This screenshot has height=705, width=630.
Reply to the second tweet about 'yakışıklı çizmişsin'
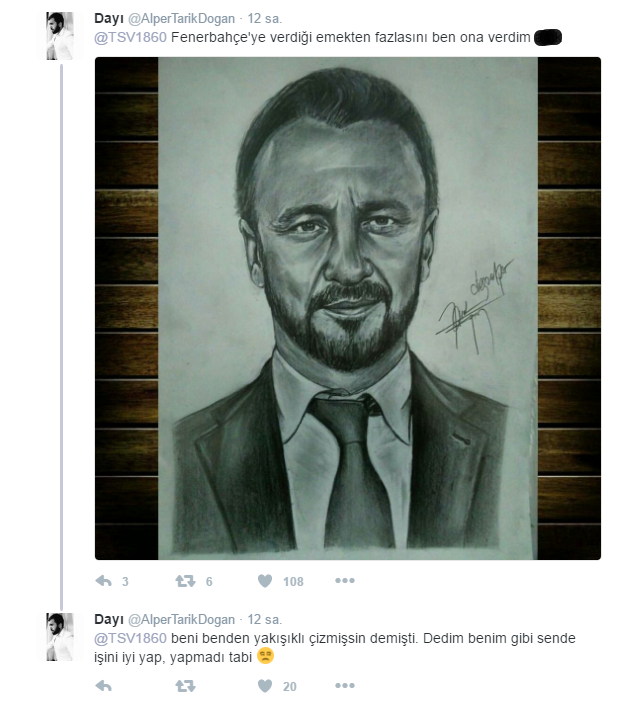(103, 686)
